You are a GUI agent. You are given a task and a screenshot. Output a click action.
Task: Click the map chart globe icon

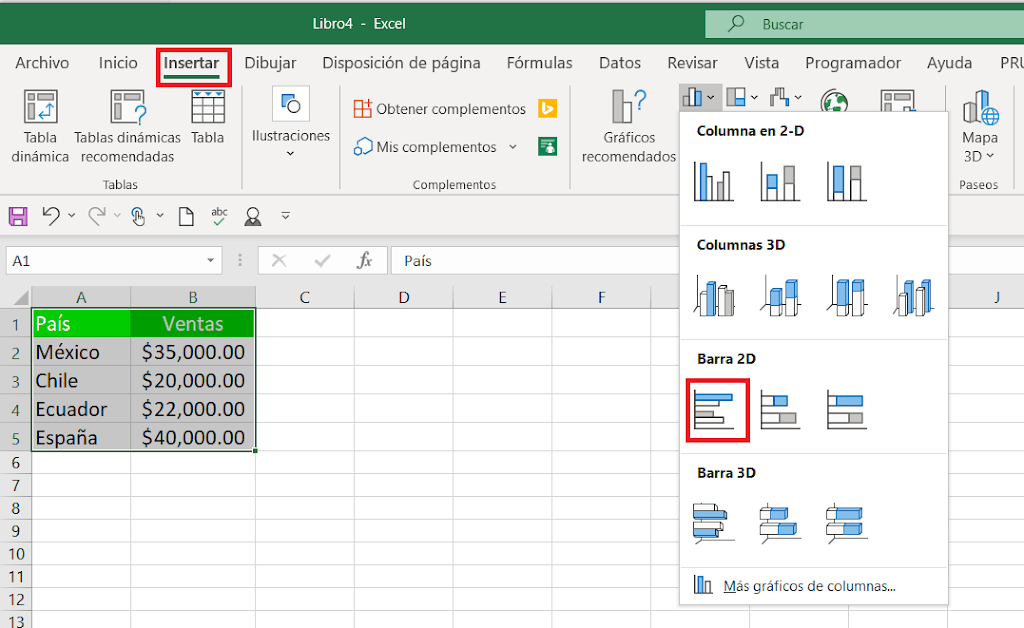click(x=836, y=100)
